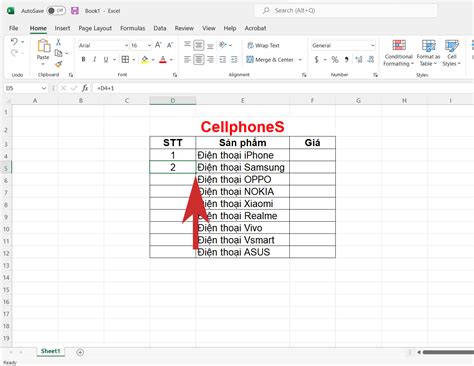Click the formula bar showing =D4+1
This screenshot has width=474, height=366.
tap(283, 88)
